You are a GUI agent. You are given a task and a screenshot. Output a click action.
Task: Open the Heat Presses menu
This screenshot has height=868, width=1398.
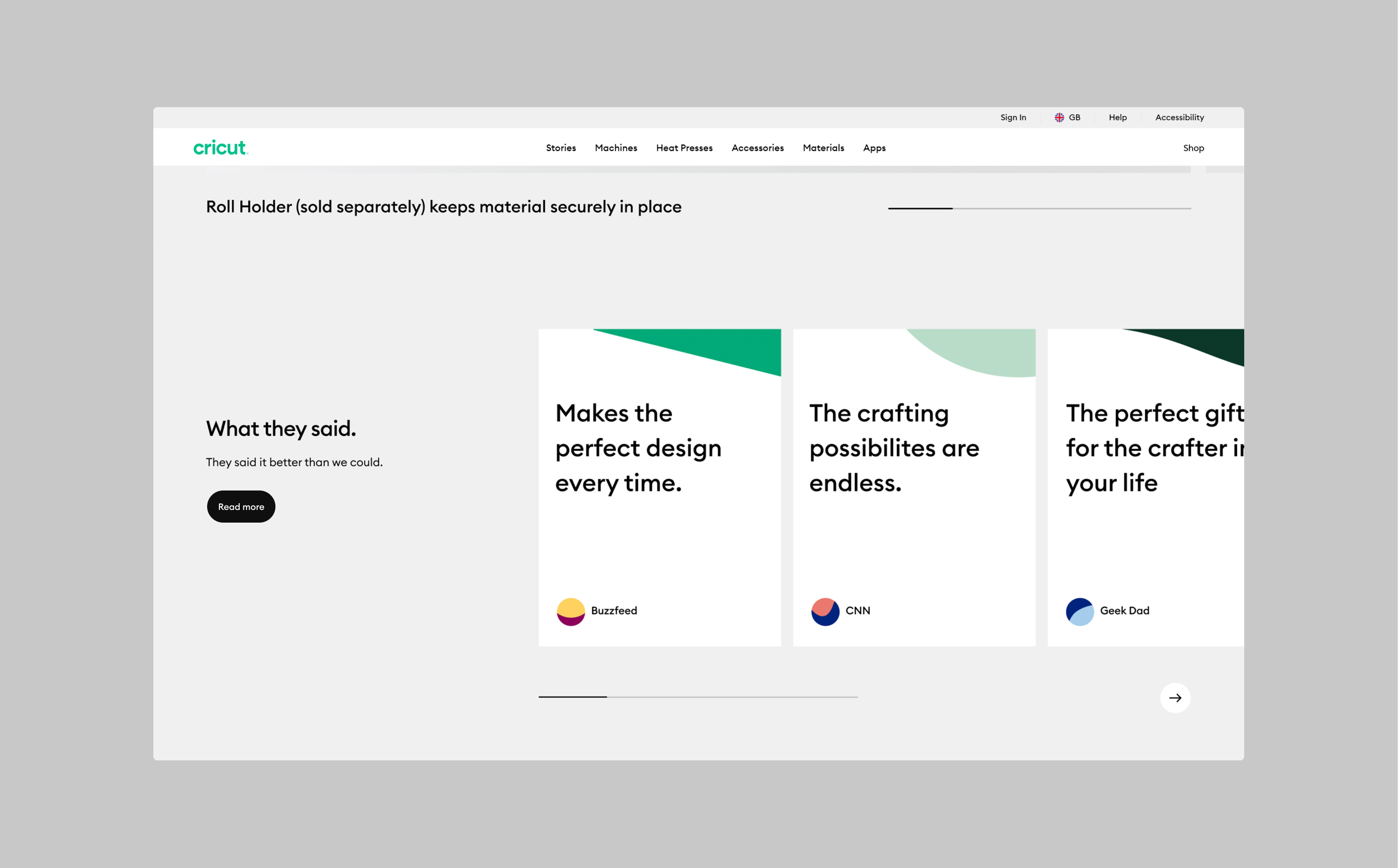tap(684, 147)
